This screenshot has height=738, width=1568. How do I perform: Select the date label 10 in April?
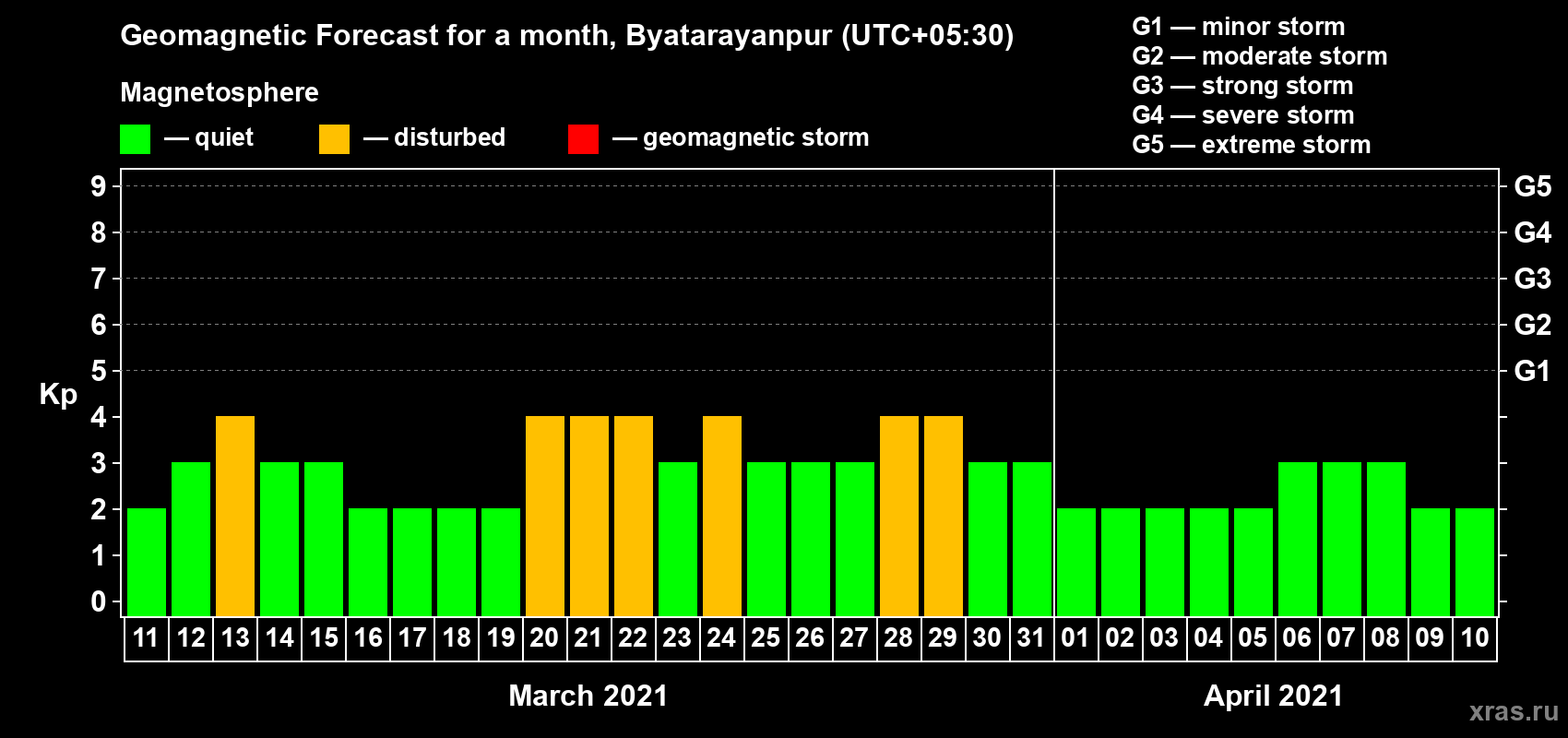click(x=1474, y=637)
